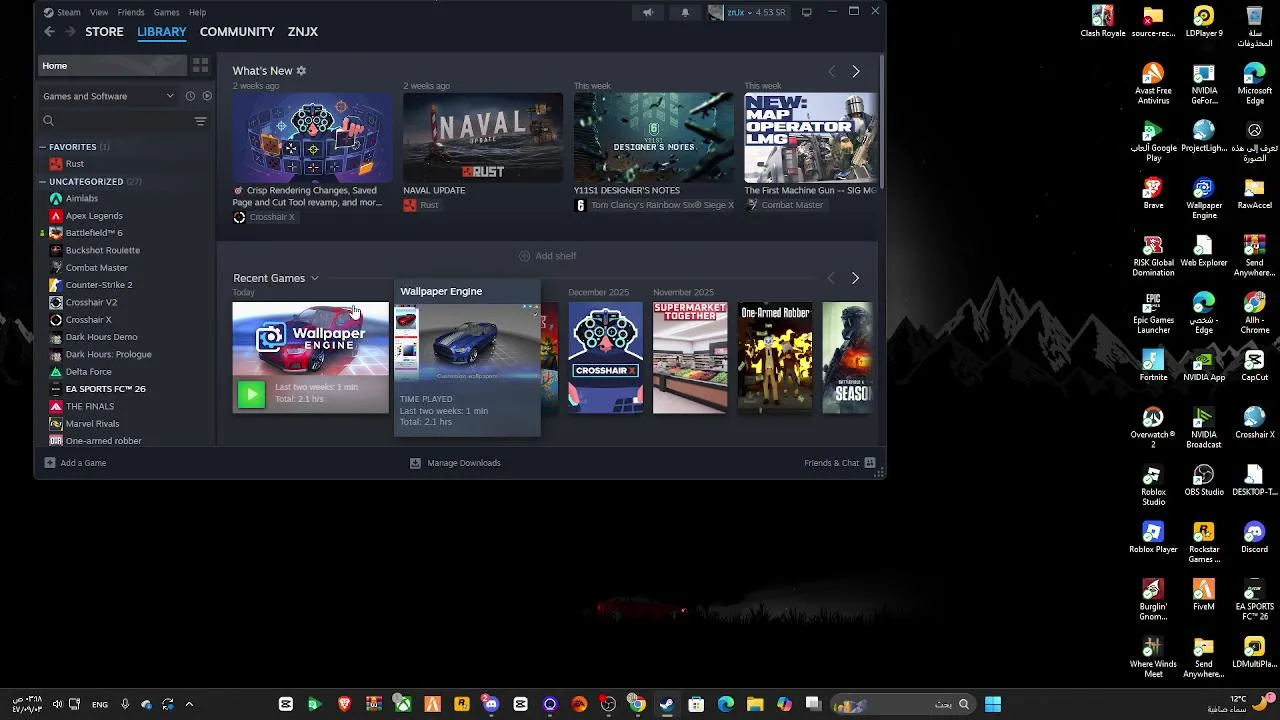Open the Recent Games shelf dropdown

[x=314, y=278]
